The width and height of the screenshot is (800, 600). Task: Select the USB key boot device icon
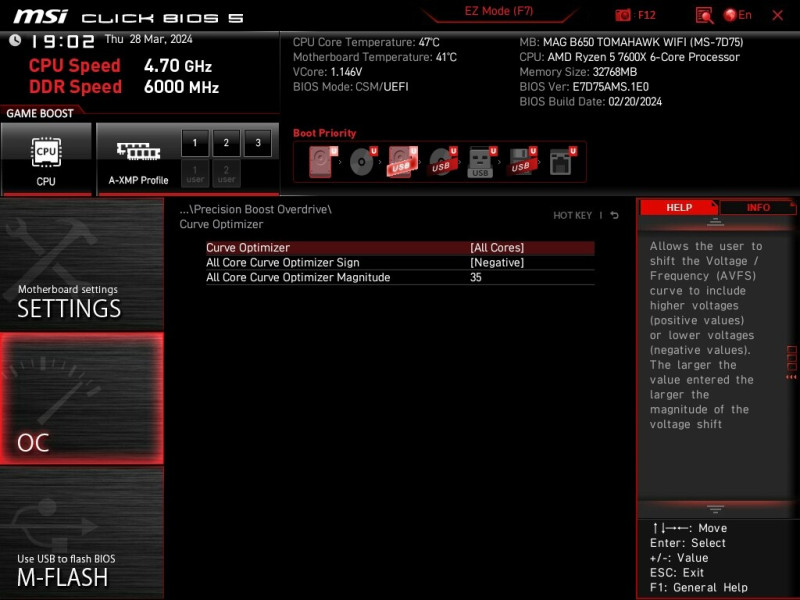(x=482, y=162)
